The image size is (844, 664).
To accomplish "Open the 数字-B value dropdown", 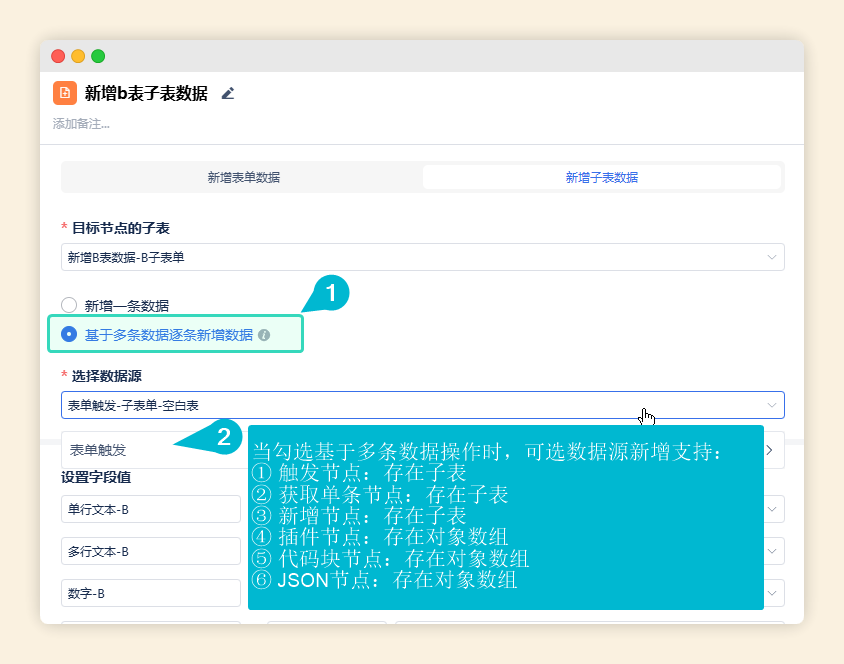I will (771, 593).
